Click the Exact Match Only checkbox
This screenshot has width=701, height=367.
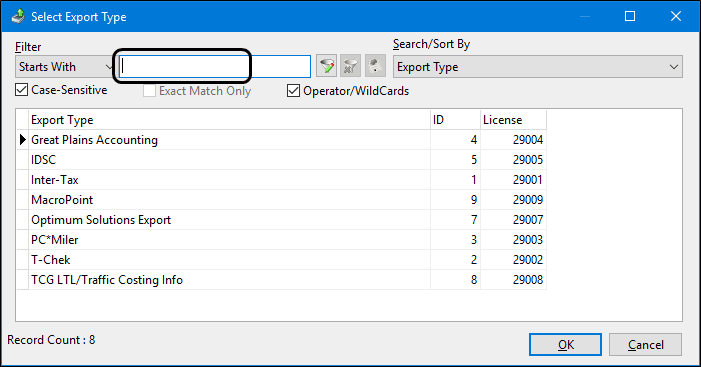point(149,91)
